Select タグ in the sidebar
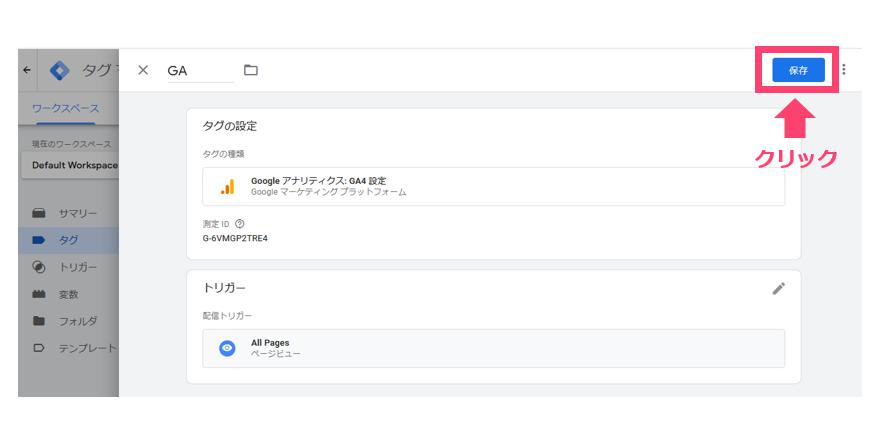The width and height of the screenshot is (893, 424). tap(68, 240)
